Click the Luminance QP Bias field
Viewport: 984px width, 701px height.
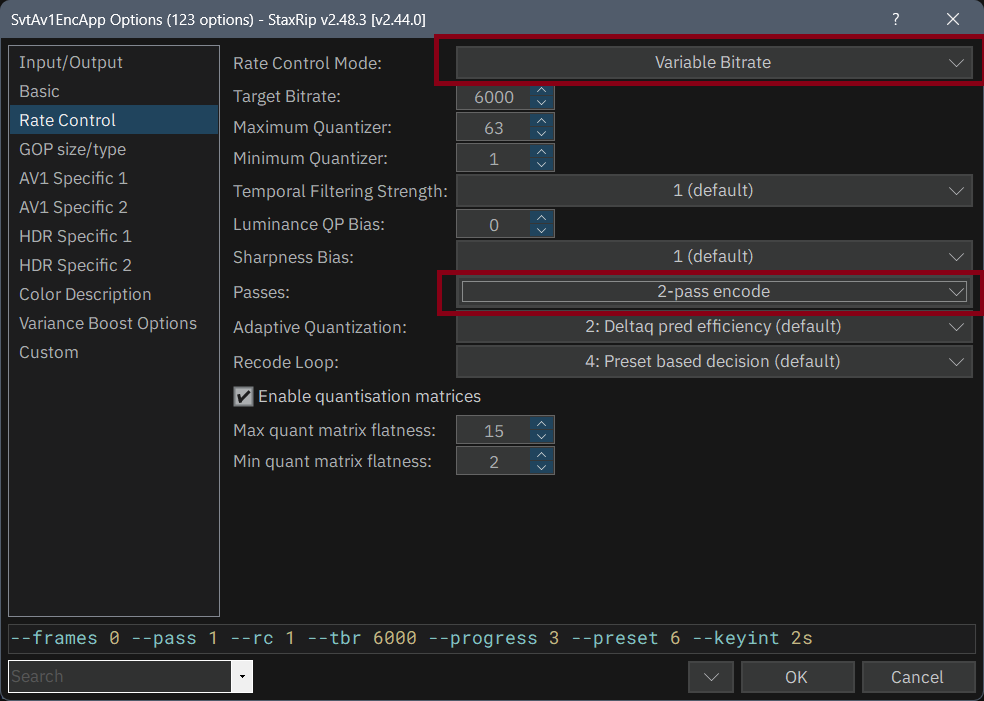(x=494, y=224)
